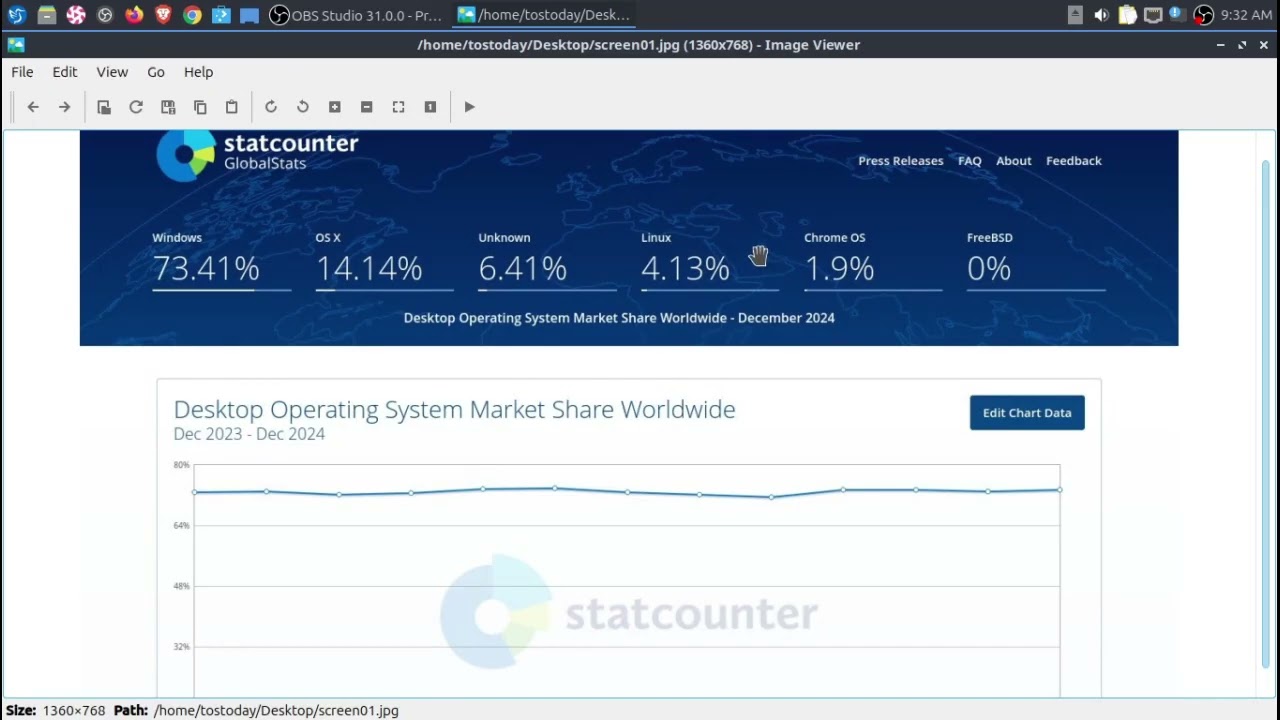Click the 9:32 AM clock
Image resolution: width=1280 pixels, height=720 pixels.
1246,15
